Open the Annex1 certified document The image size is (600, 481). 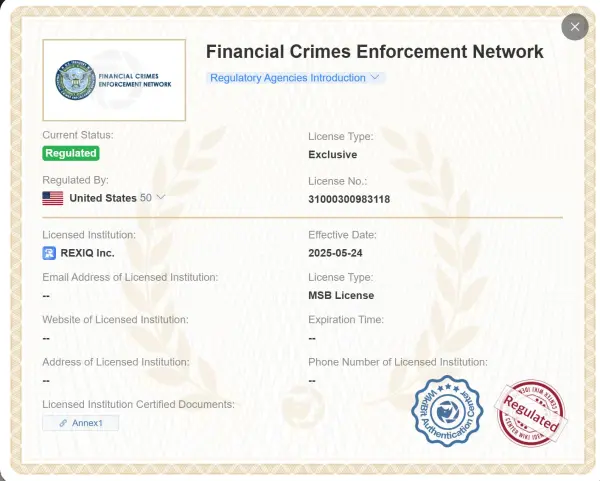(x=81, y=423)
